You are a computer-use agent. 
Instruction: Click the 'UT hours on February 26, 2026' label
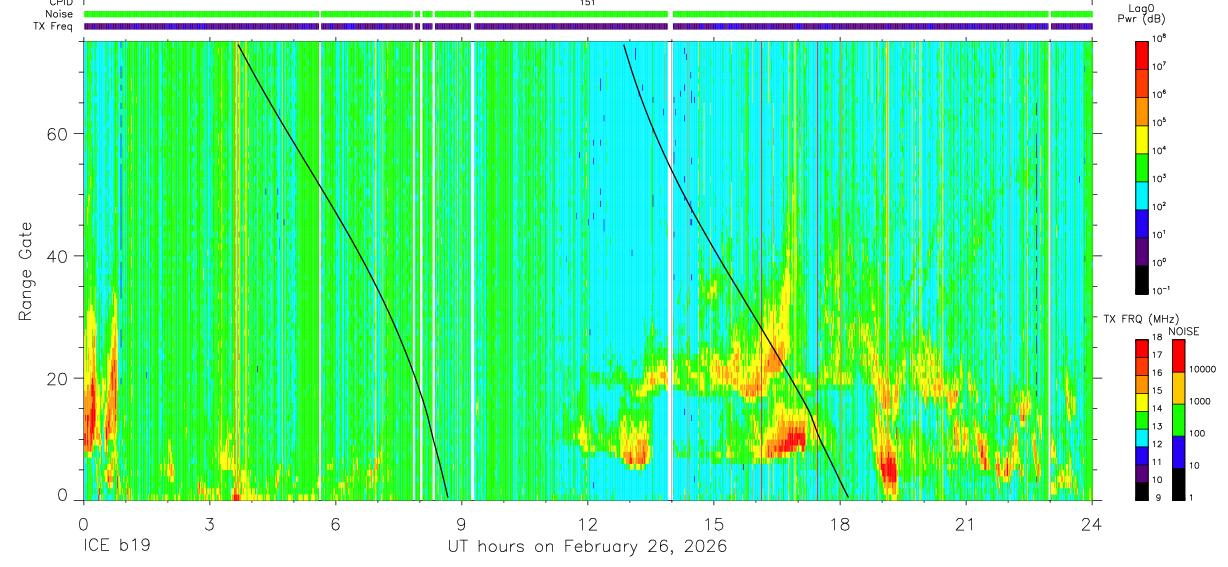click(586, 547)
